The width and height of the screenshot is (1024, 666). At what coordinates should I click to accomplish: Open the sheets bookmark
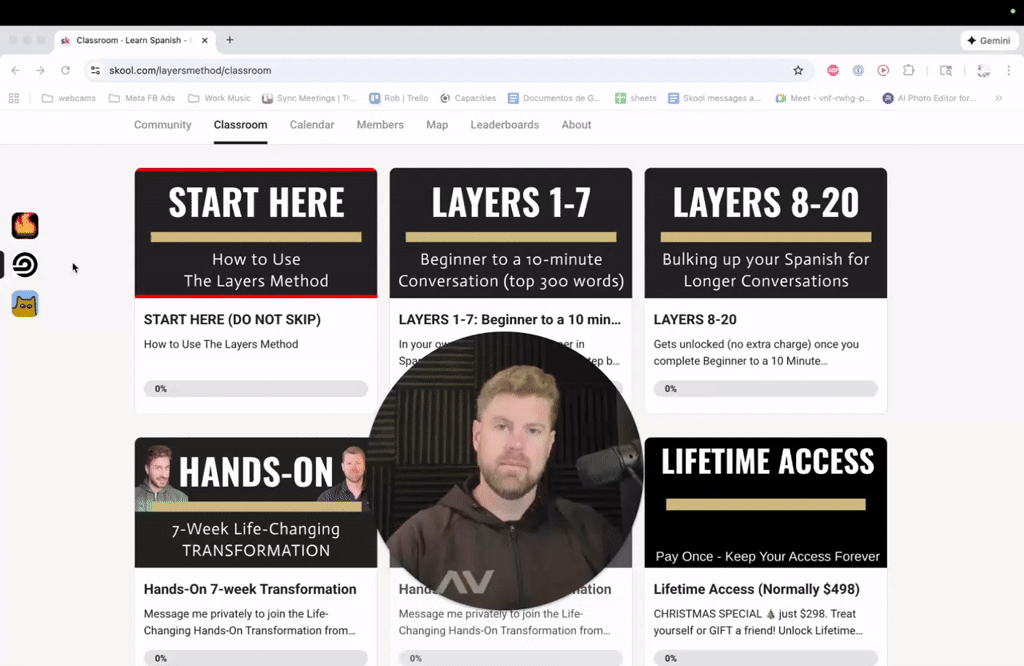635,98
